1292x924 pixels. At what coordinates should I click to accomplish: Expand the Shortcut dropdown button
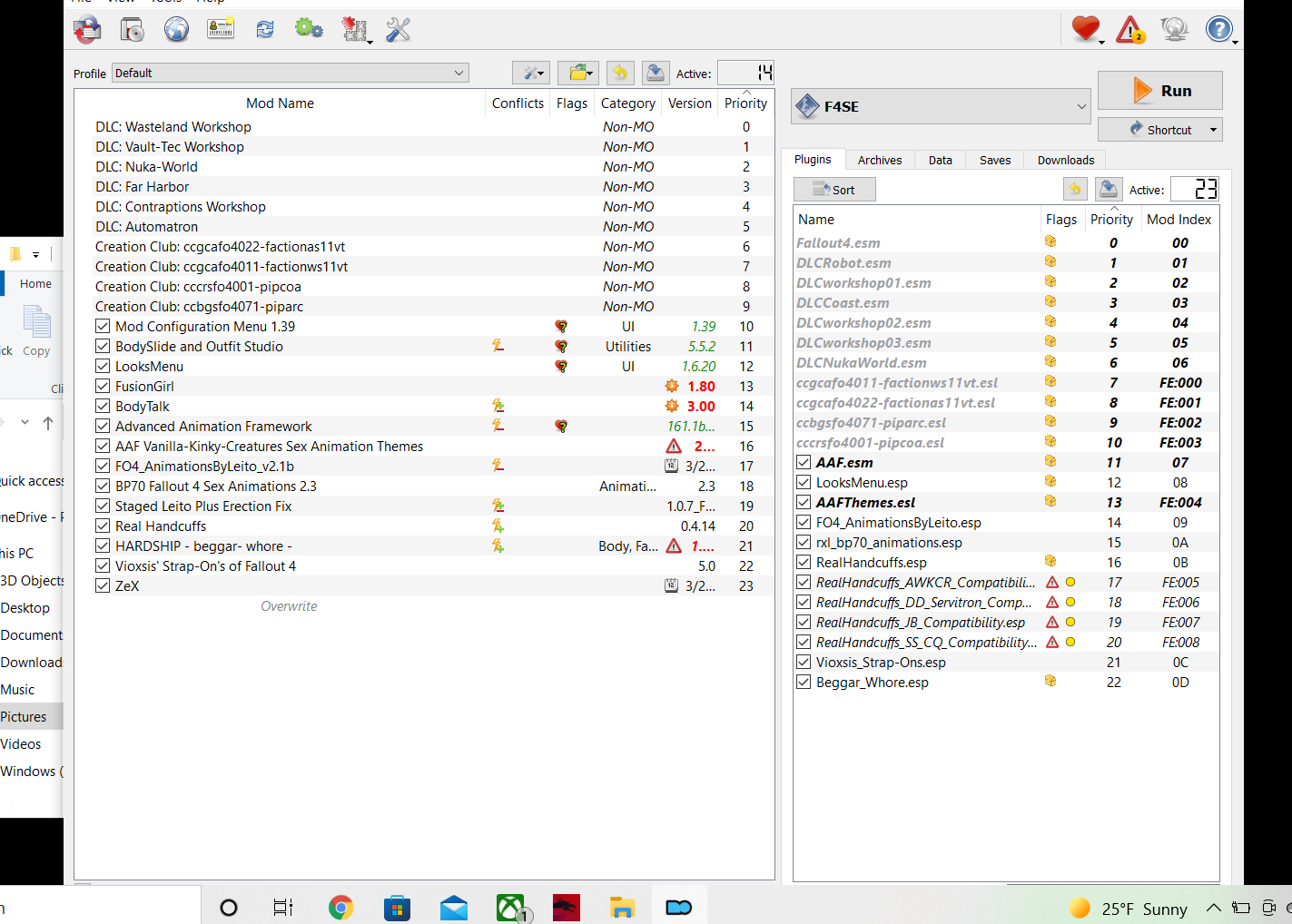[1160, 130]
